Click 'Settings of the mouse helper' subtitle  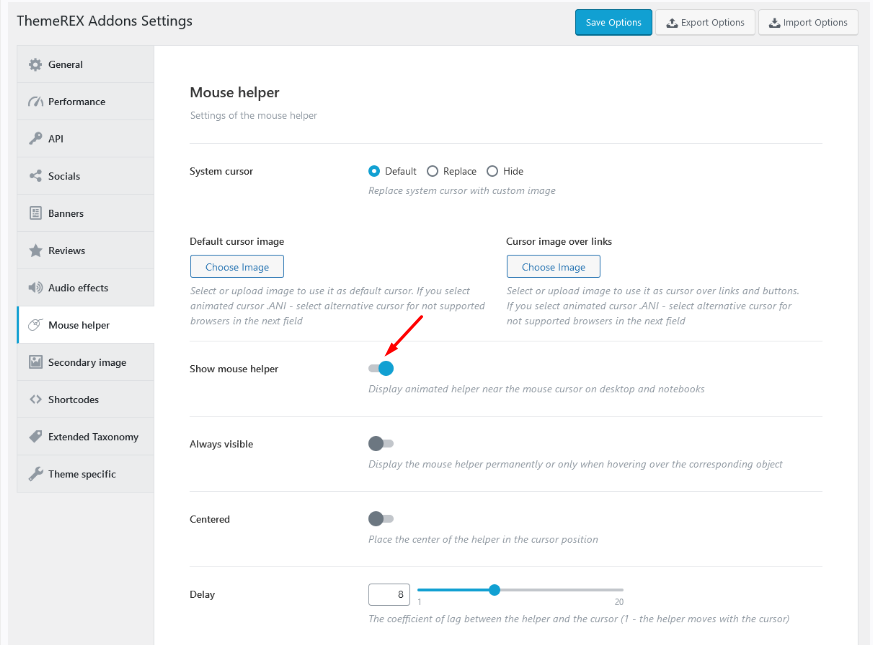tap(253, 115)
